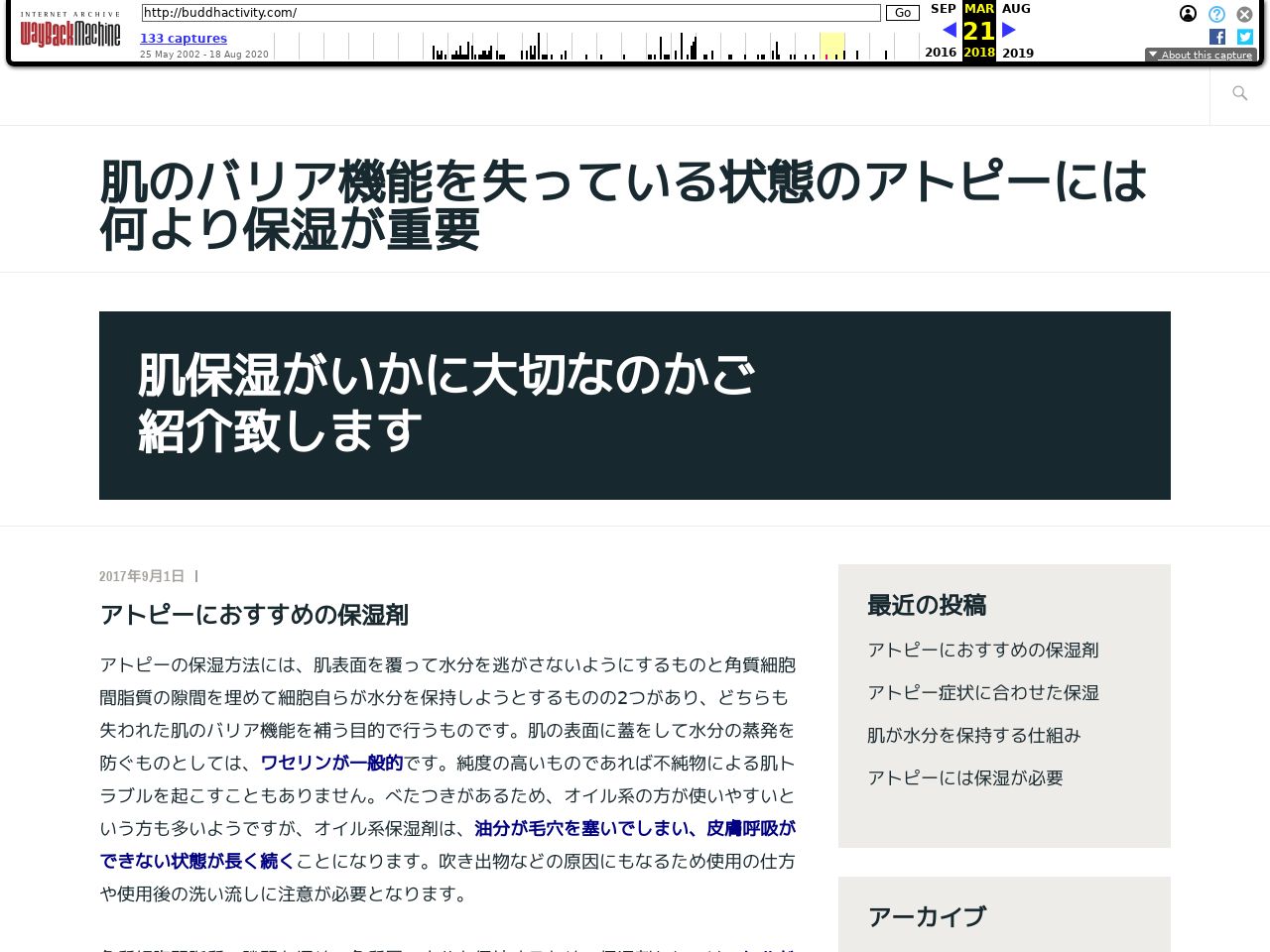Open the site title heading link

623,205
